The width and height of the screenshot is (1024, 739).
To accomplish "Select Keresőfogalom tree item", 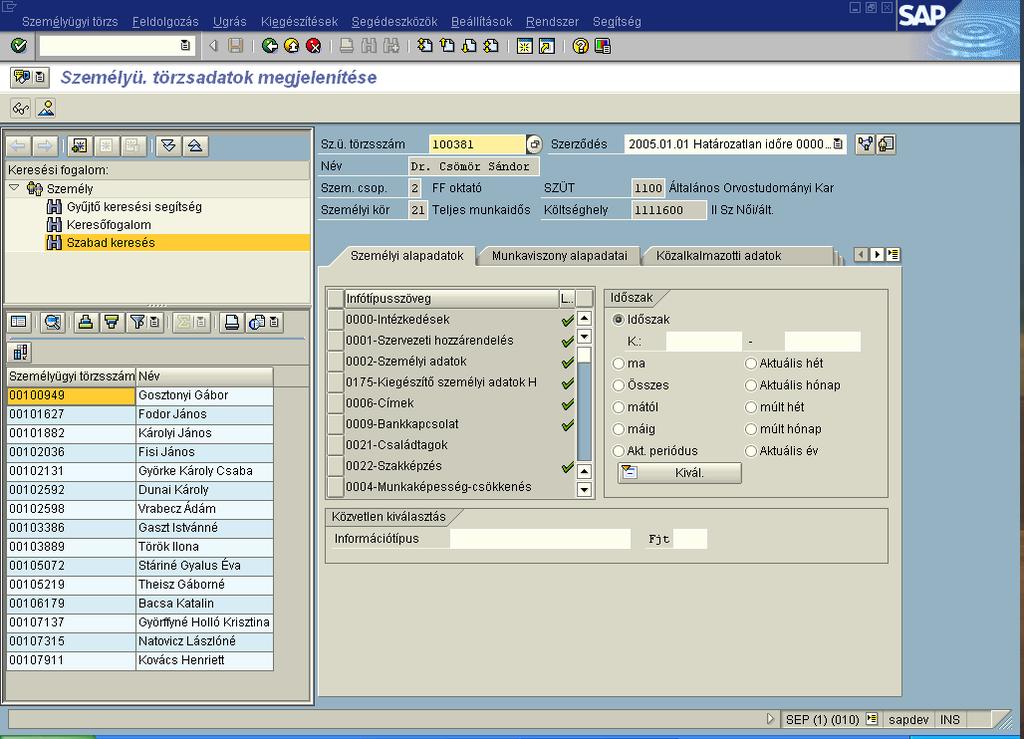I will pos(108,225).
